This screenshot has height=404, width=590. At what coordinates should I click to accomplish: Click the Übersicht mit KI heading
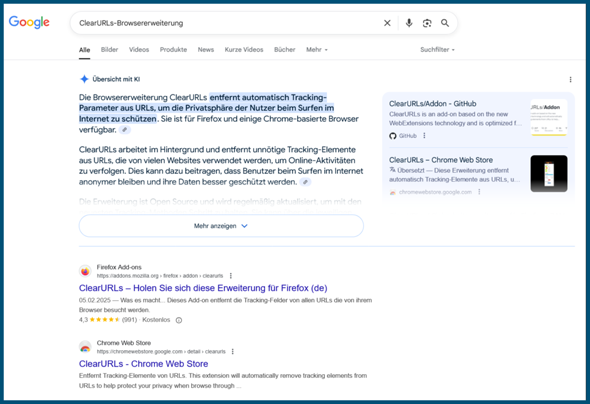pos(116,79)
